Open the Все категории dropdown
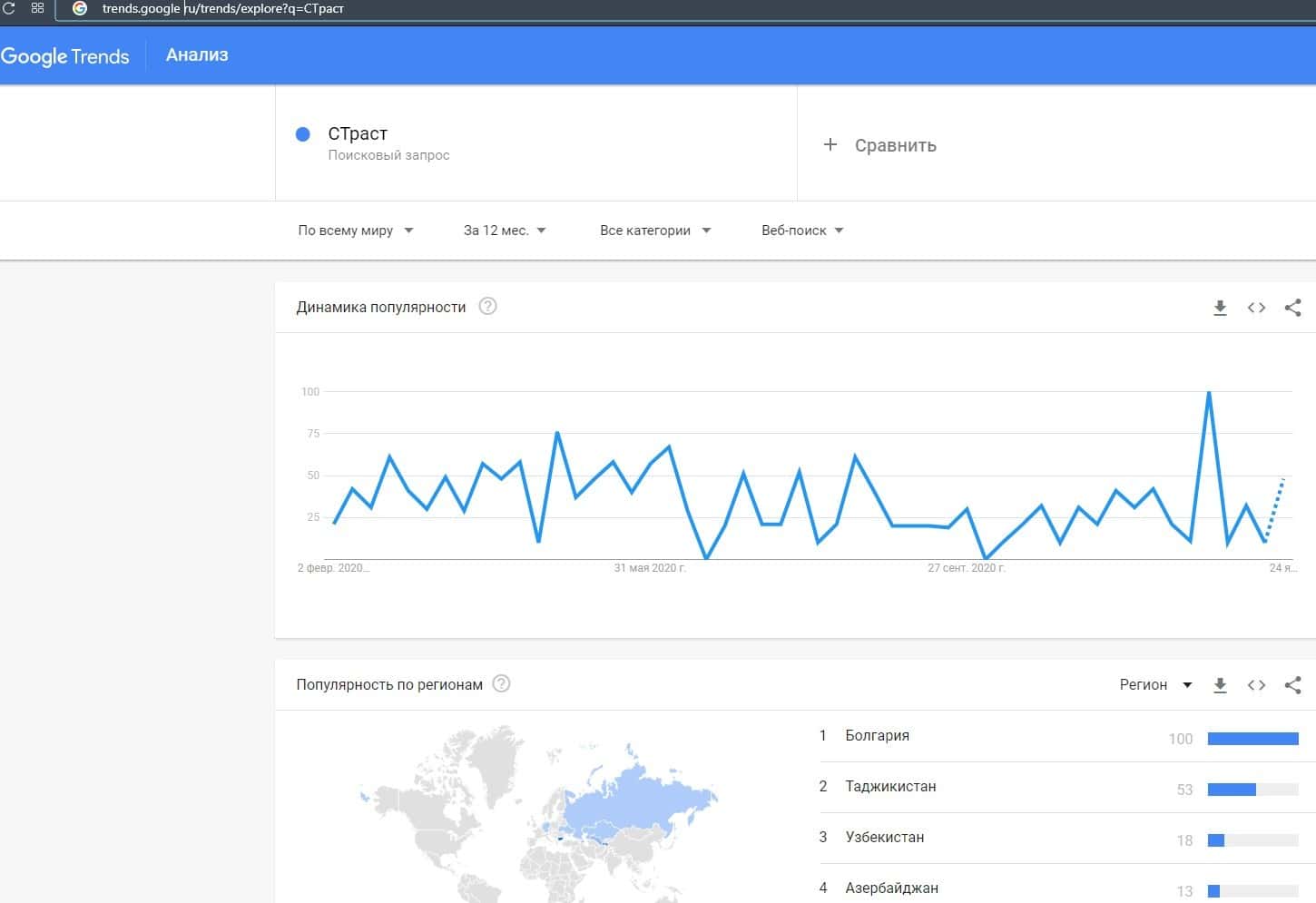The image size is (1316, 903). tap(654, 231)
